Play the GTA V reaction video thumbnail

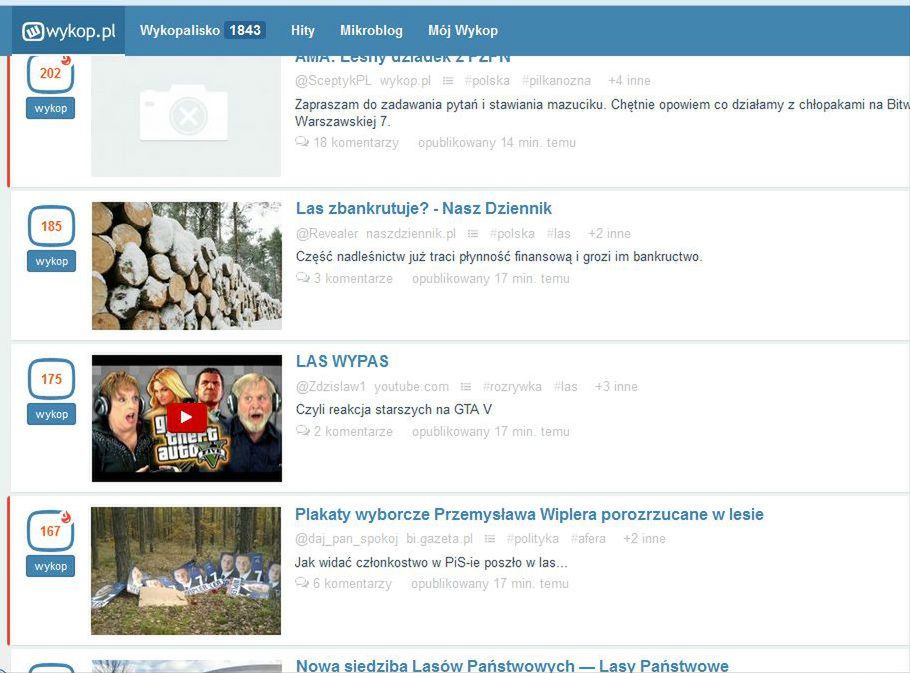(187, 418)
